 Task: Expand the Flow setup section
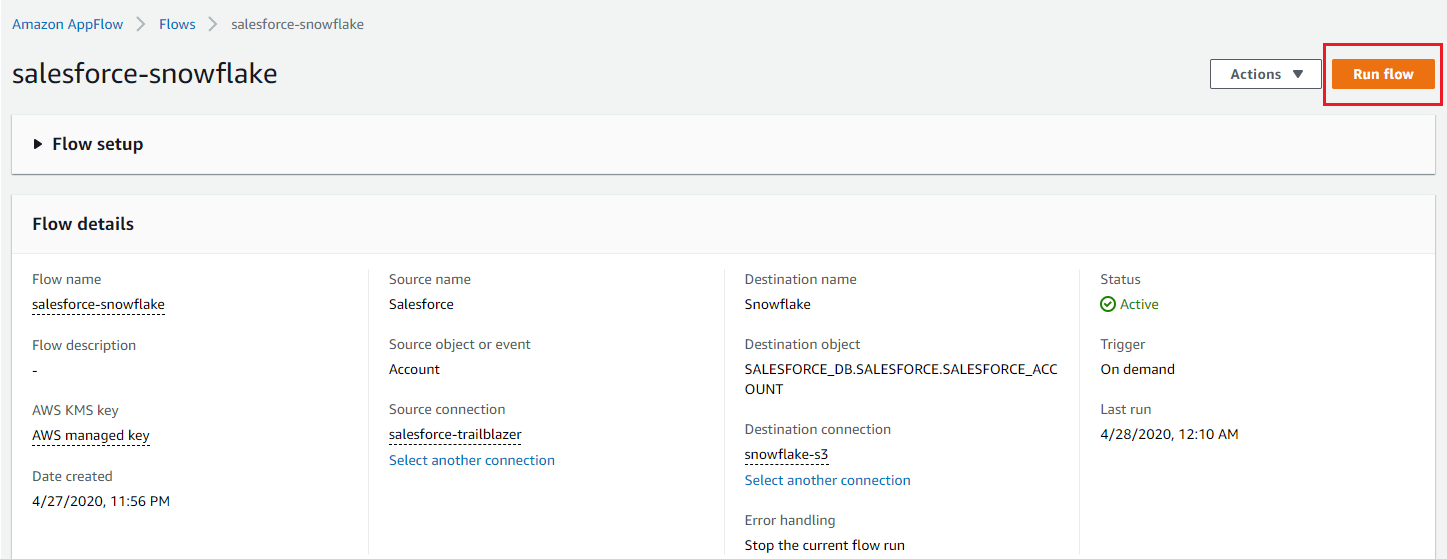[x=97, y=144]
